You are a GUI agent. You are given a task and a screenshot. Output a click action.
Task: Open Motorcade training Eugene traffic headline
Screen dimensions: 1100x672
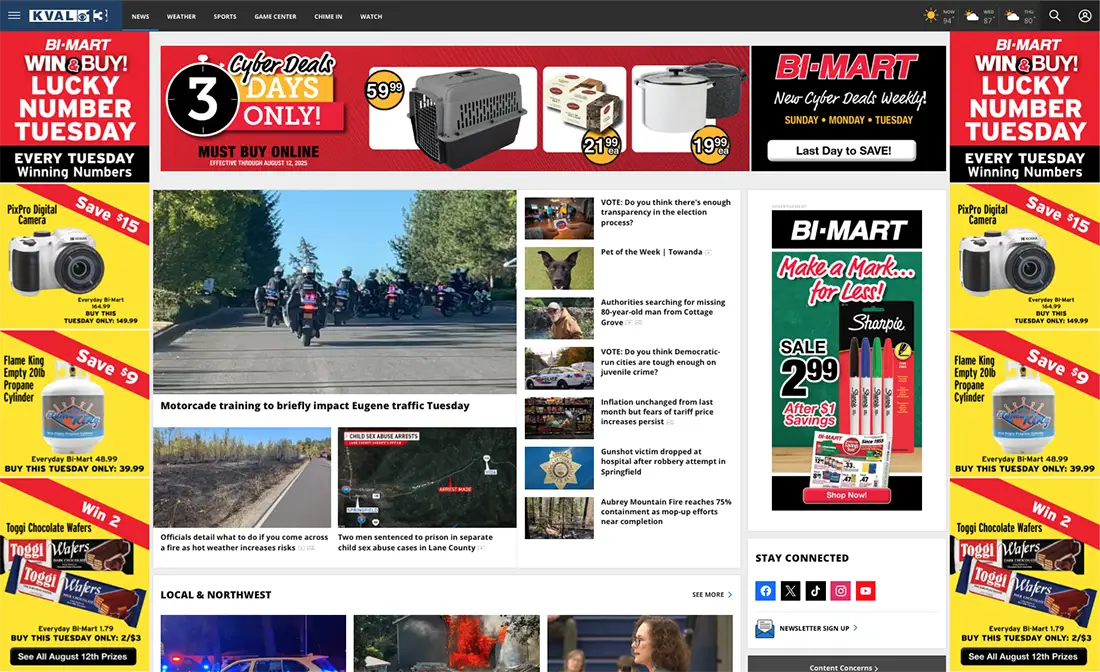point(315,405)
